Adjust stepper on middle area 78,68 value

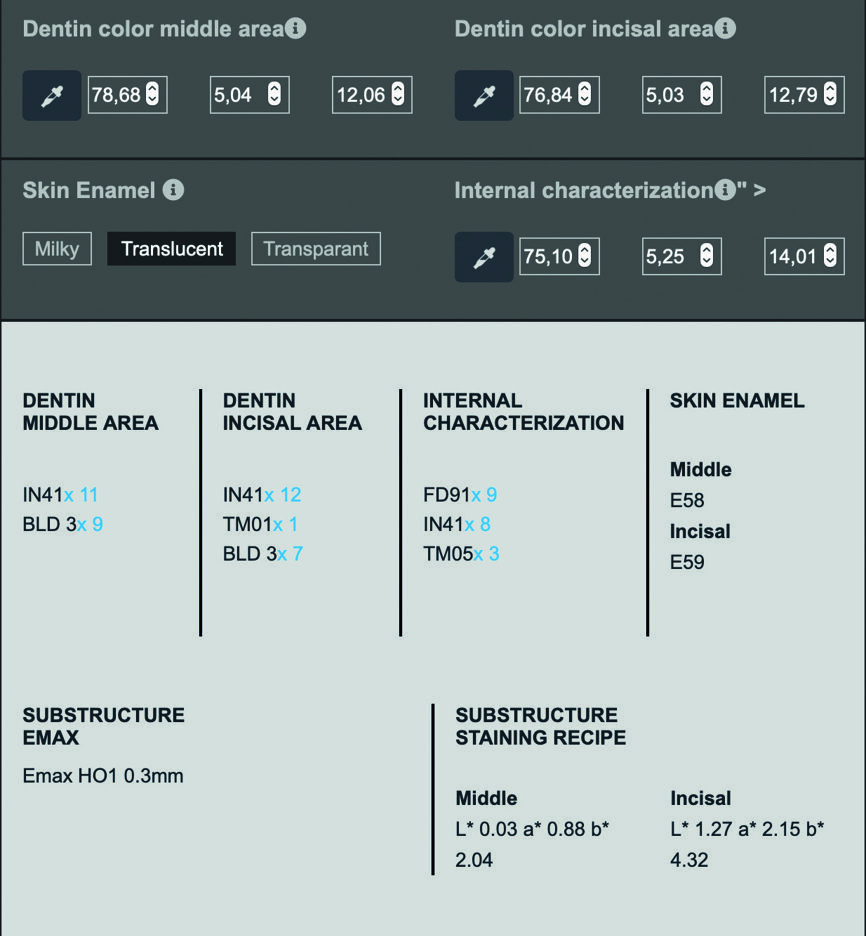(152, 96)
